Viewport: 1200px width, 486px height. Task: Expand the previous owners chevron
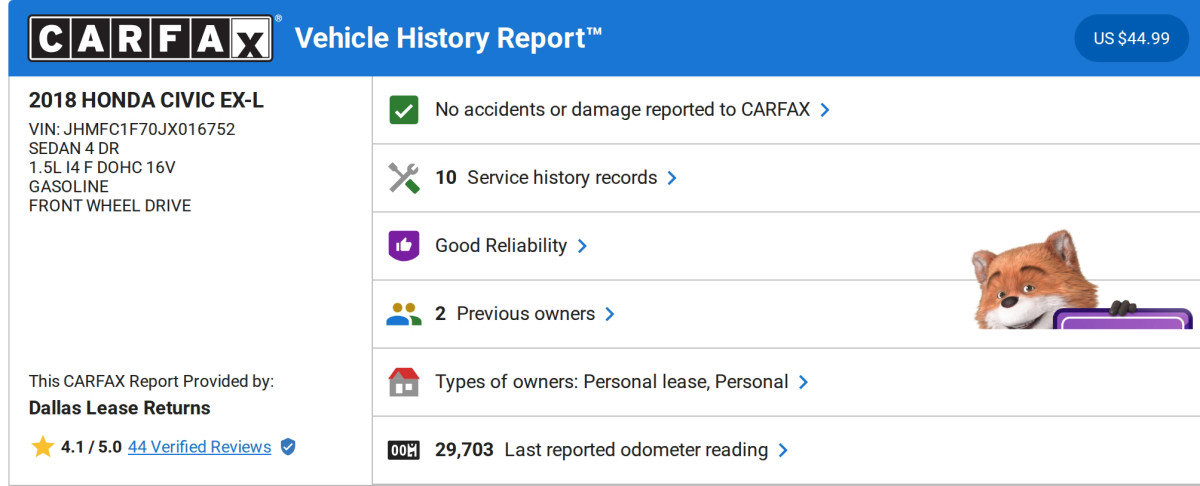610,314
